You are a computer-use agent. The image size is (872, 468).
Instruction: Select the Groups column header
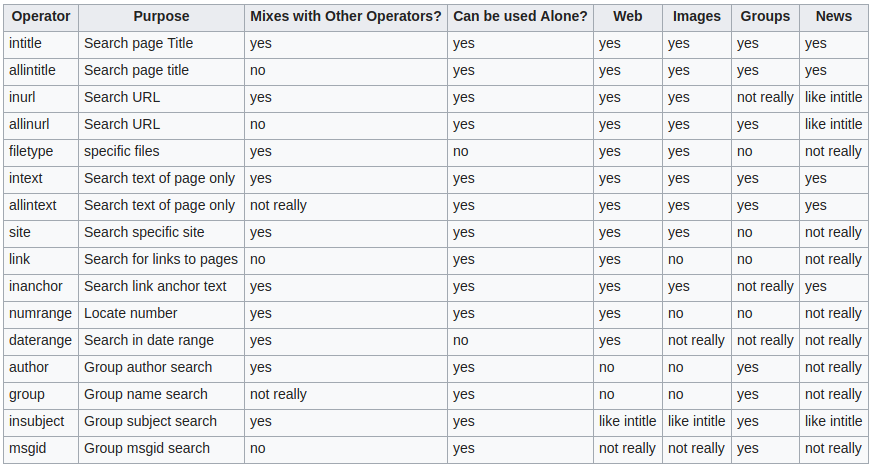click(765, 17)
